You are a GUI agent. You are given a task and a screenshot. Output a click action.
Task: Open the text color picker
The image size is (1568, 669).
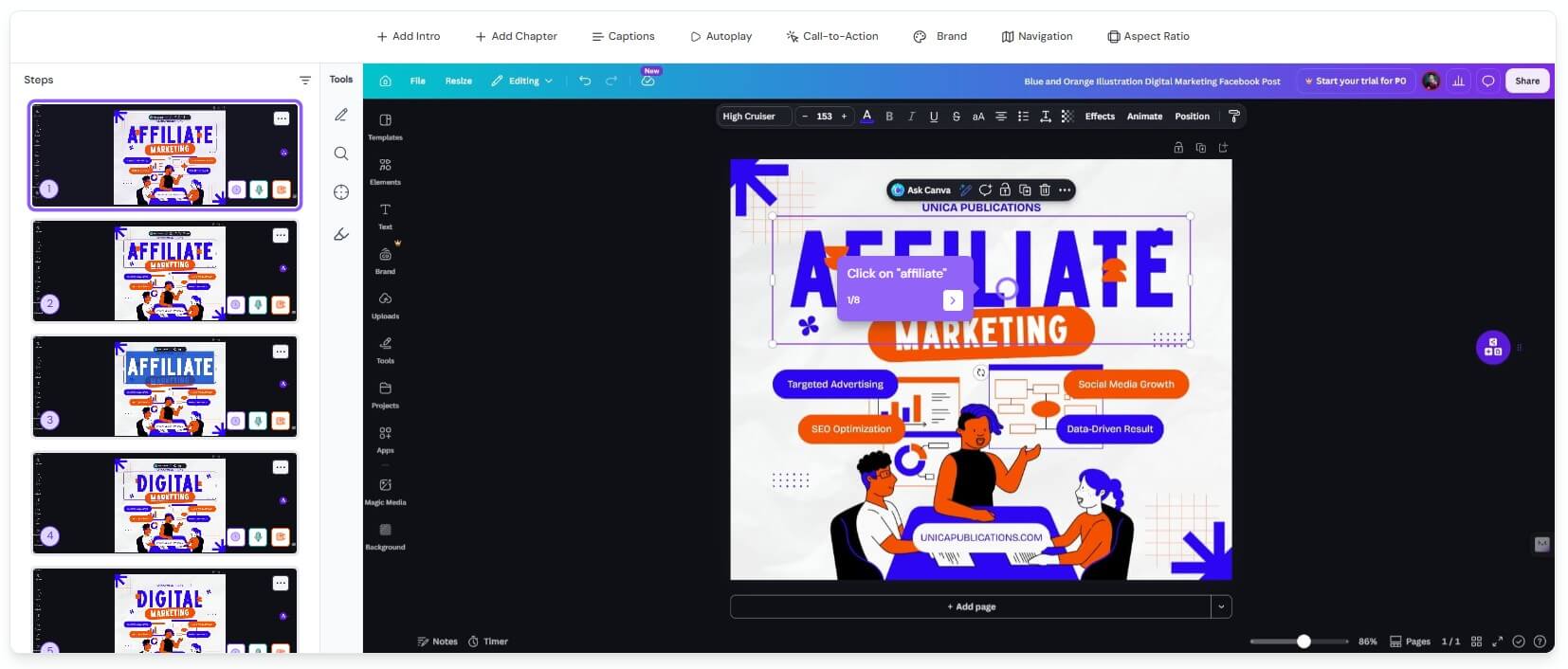866,116
